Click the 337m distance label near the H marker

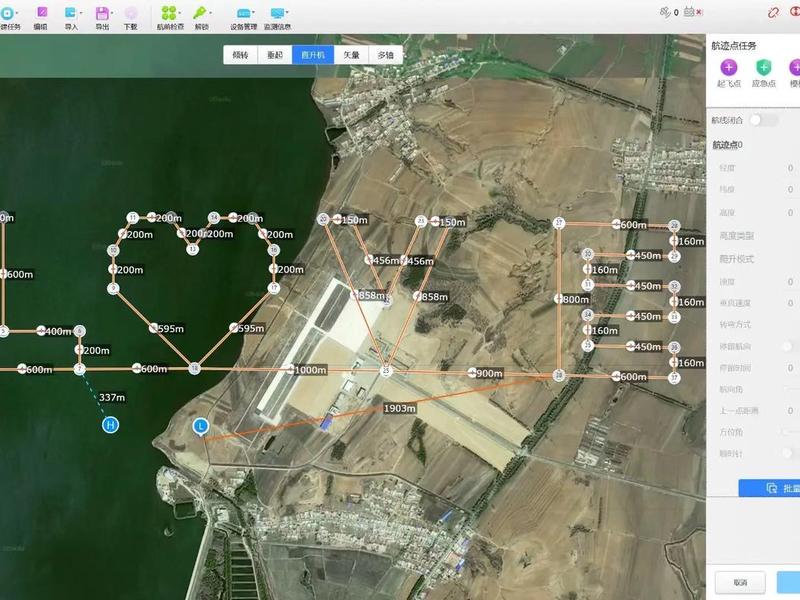click(112, 397)
